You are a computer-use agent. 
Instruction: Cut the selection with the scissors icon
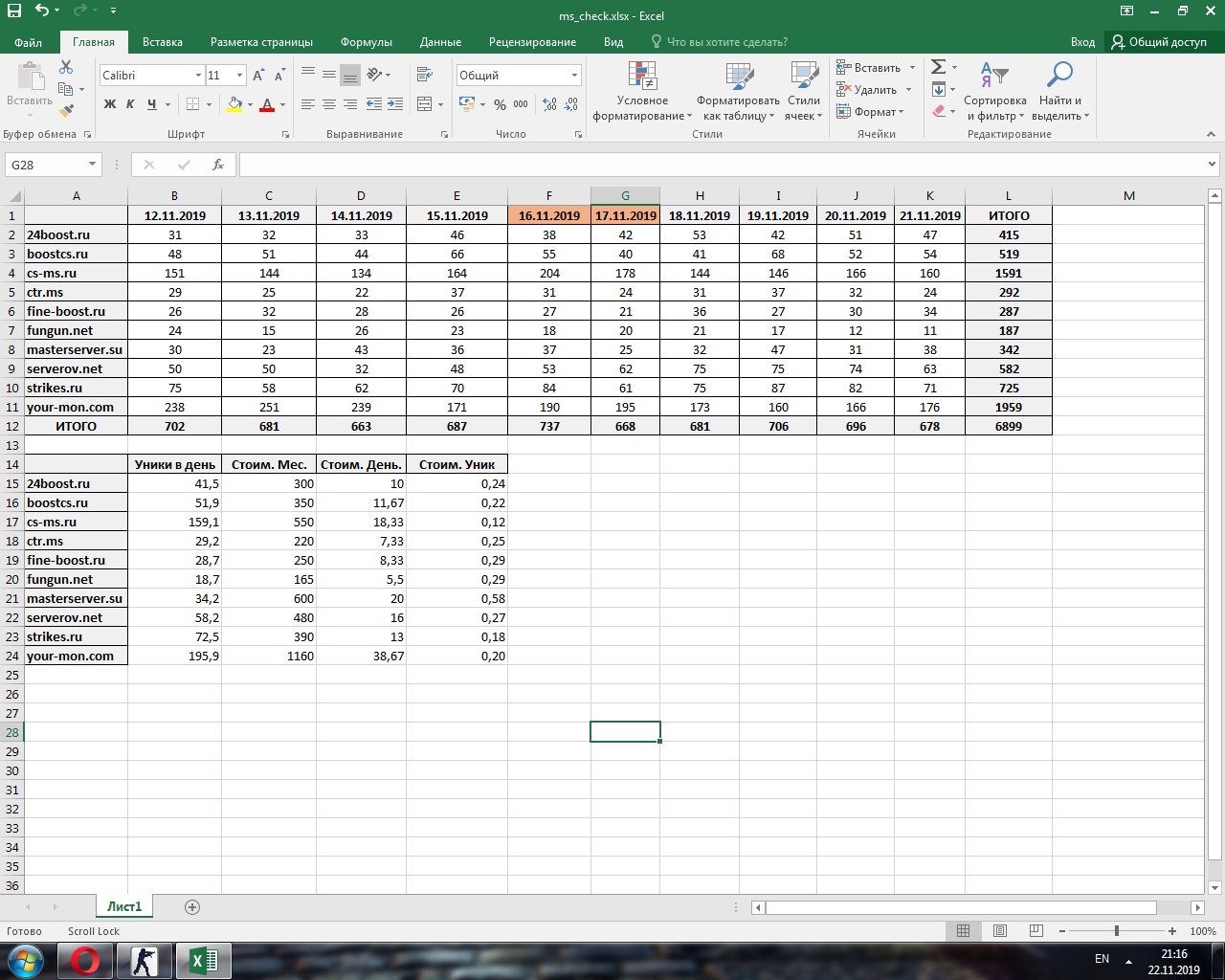point(66,67)
